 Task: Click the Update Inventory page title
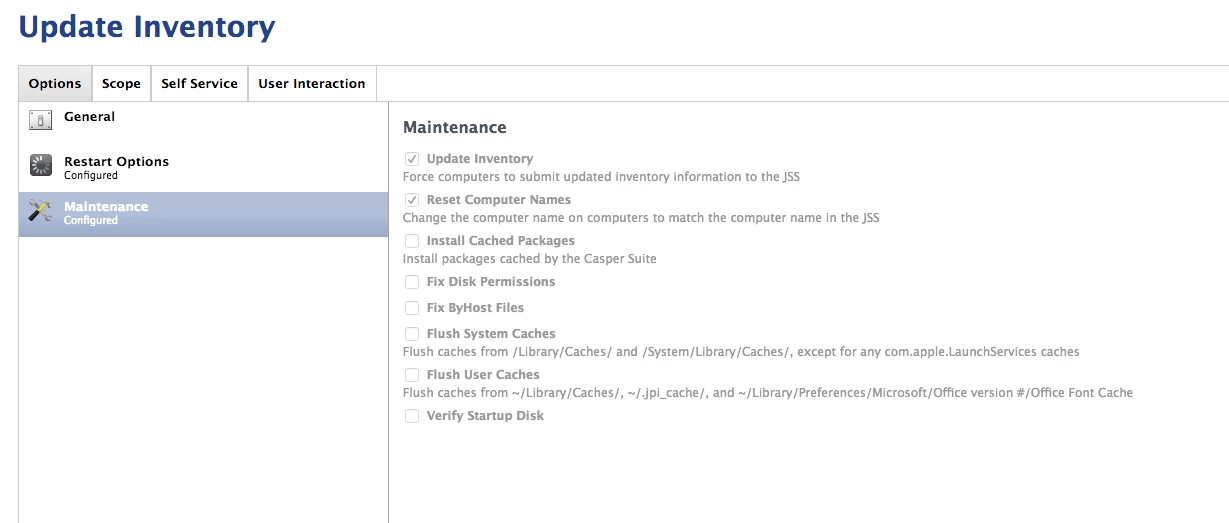(x=147, y=27)
